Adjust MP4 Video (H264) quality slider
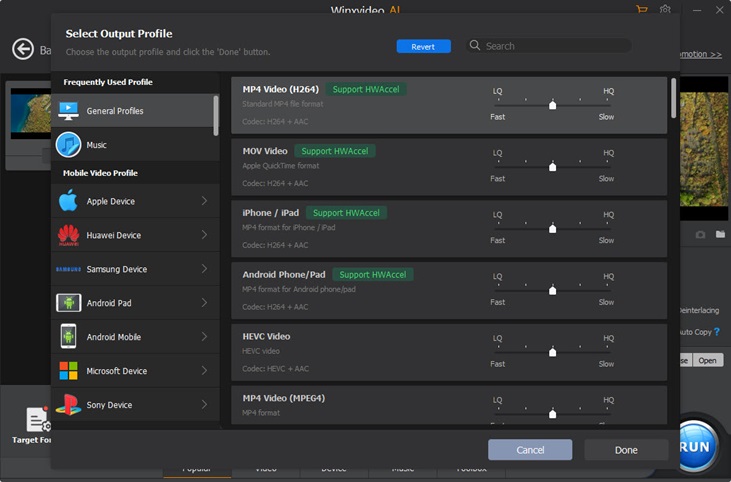This screenshot has width=731, height=482. point(552,104)
